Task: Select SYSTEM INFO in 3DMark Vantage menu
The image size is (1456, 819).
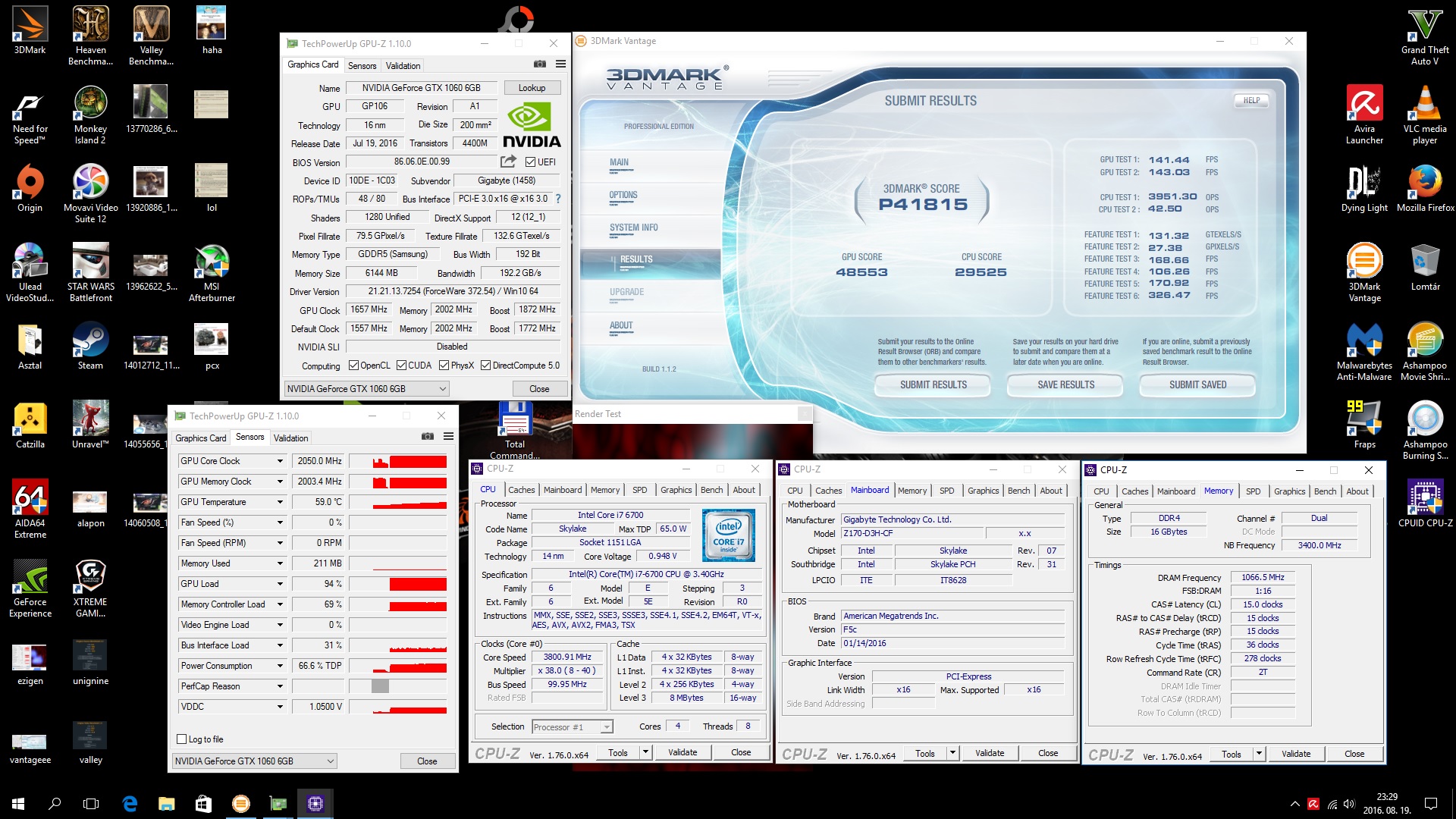Action: coord(633,227)
